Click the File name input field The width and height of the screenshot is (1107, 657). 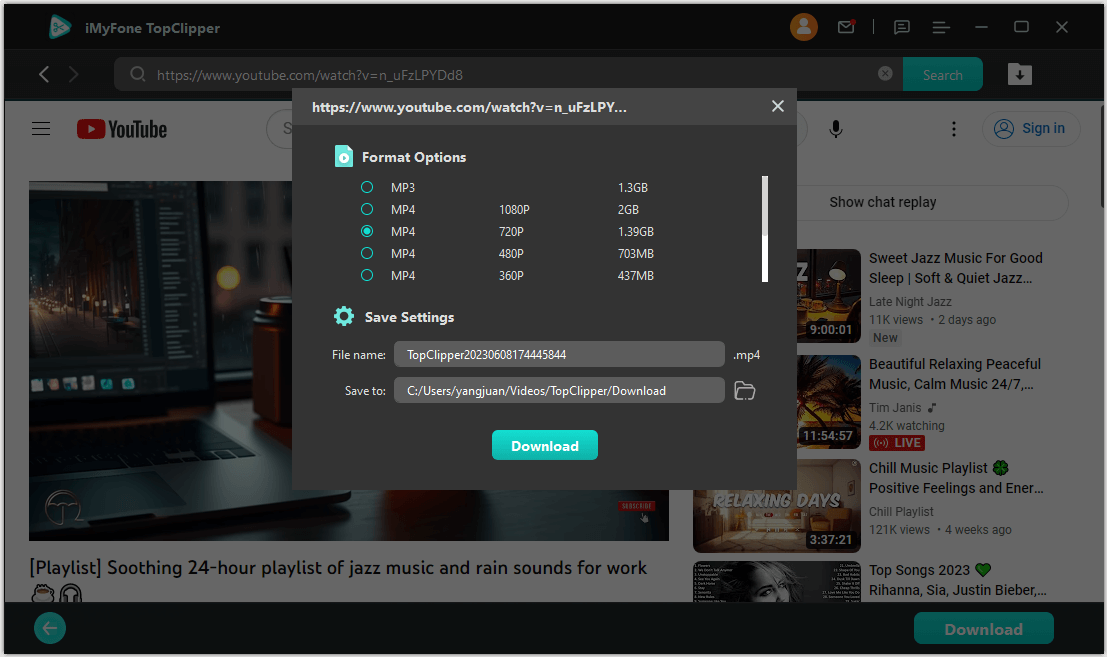558,355
